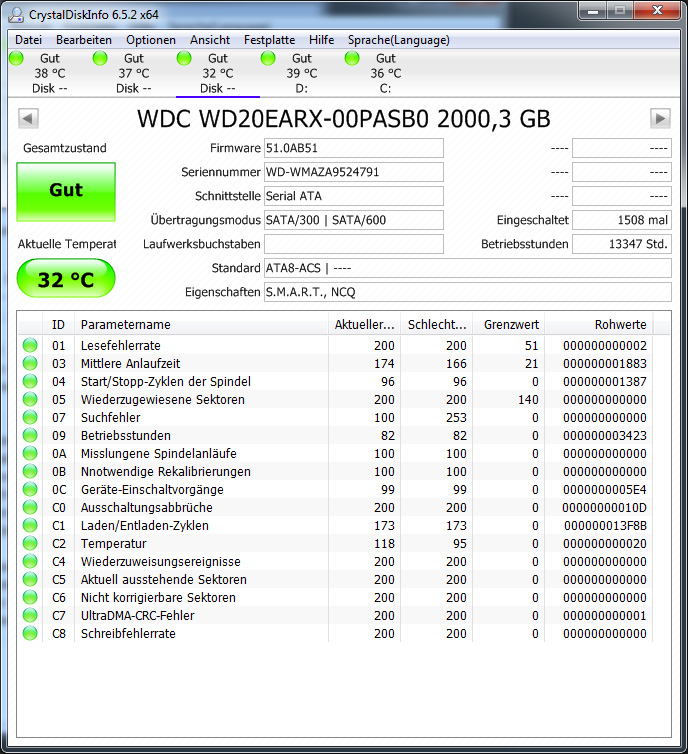
Task: Click the Schlecht column header
Action: (x=437, y=325)
